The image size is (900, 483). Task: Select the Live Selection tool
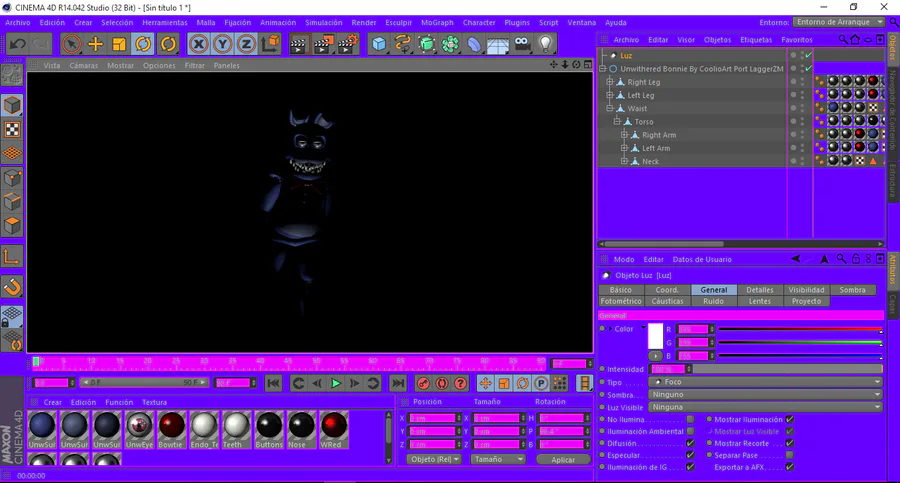[71, 44]
